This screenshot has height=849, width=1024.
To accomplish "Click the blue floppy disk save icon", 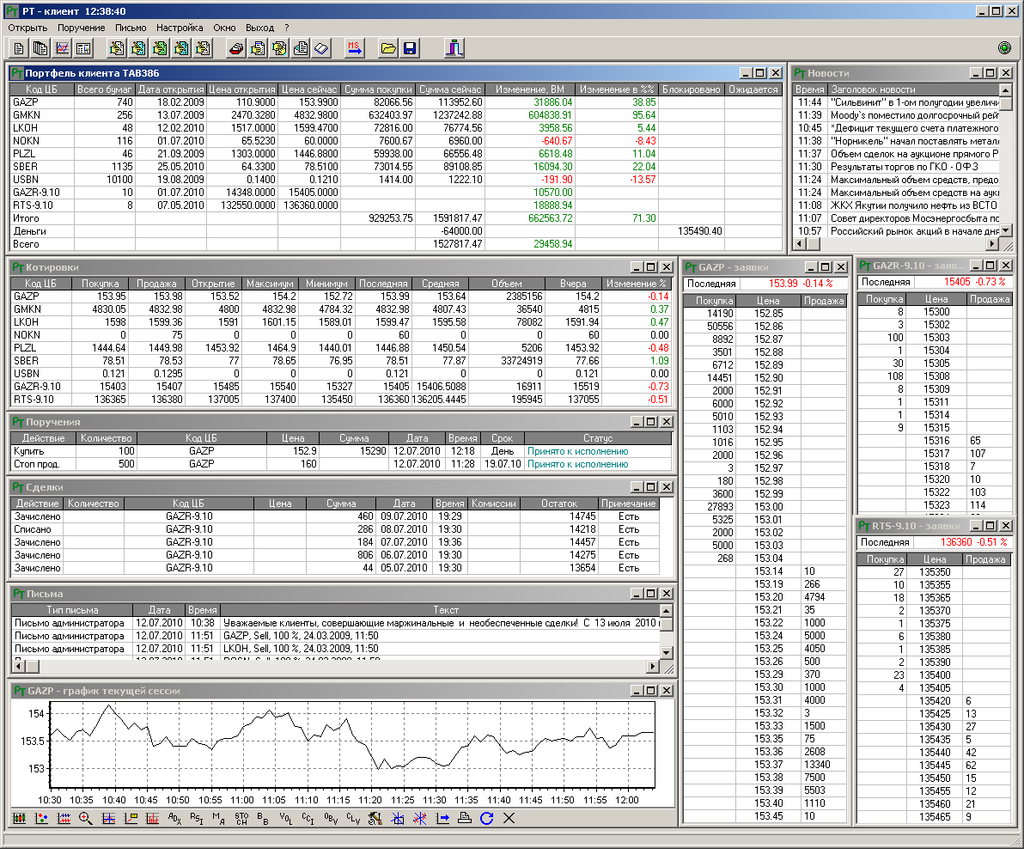I will [409, 48].
